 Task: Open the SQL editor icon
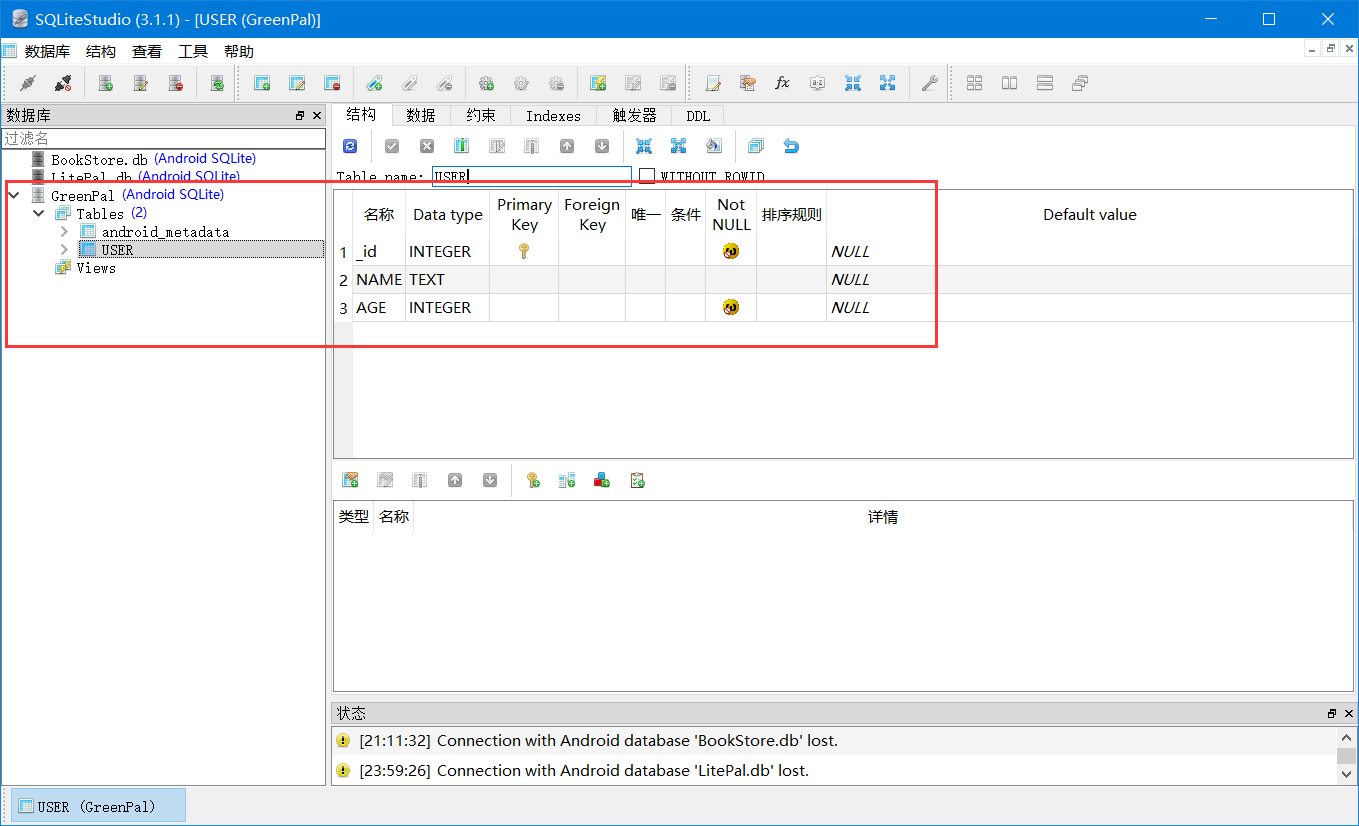tap(713, 83)
